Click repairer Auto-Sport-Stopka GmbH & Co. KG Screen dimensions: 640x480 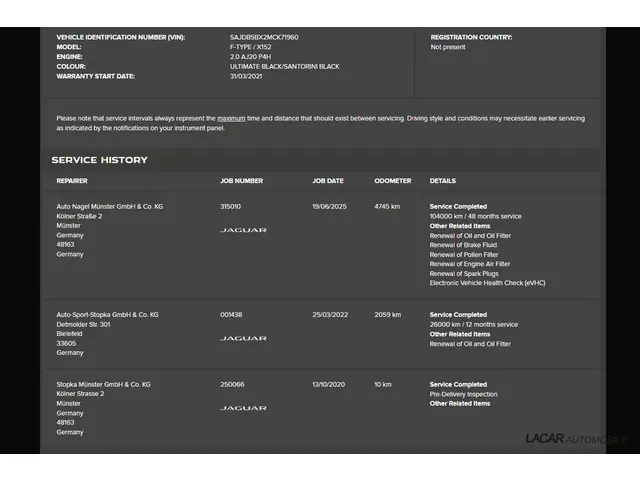[107, 315]
